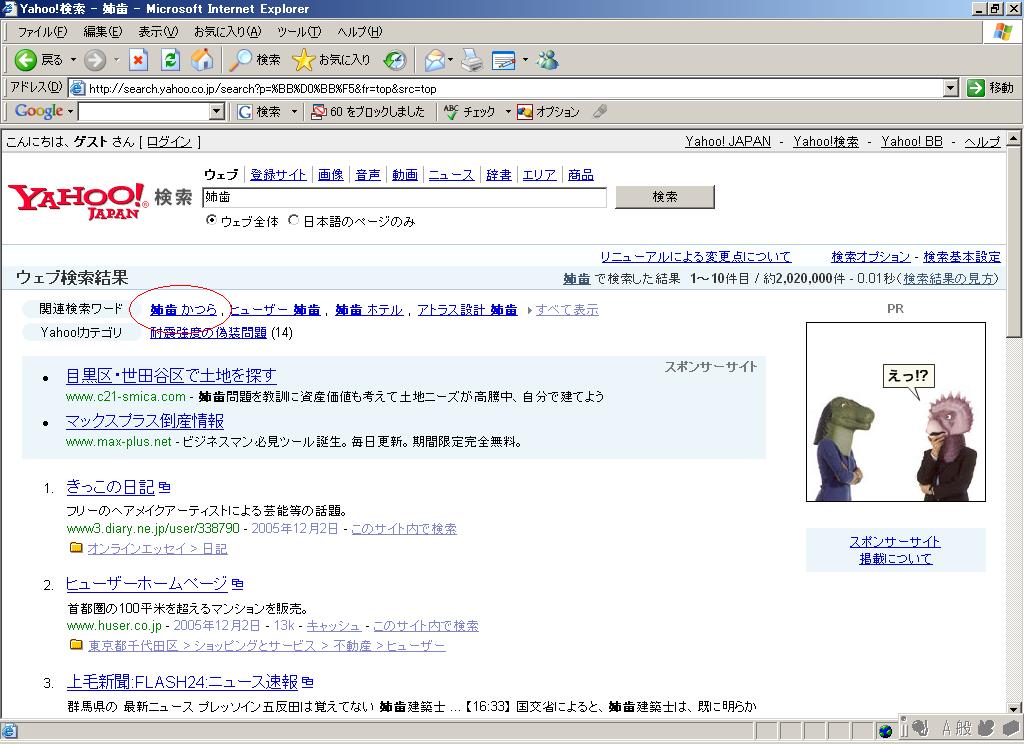1024x744 pixels.
Task: Click related keyword 姉歯 かつら
Action: pyautogui.click(x=184, y=310)
